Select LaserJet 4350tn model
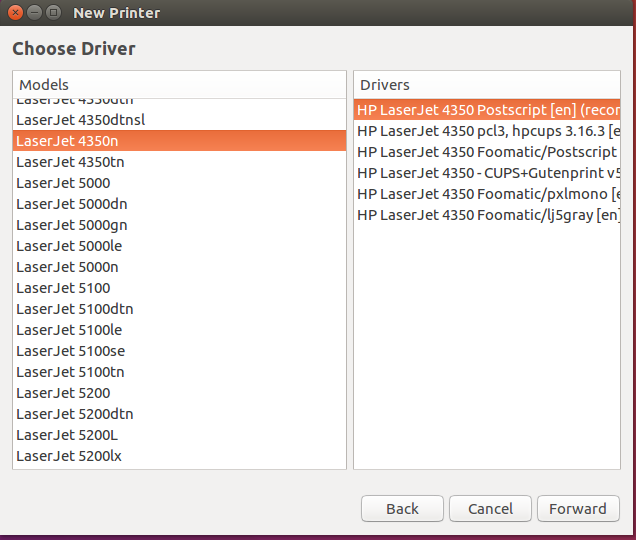 179,162
